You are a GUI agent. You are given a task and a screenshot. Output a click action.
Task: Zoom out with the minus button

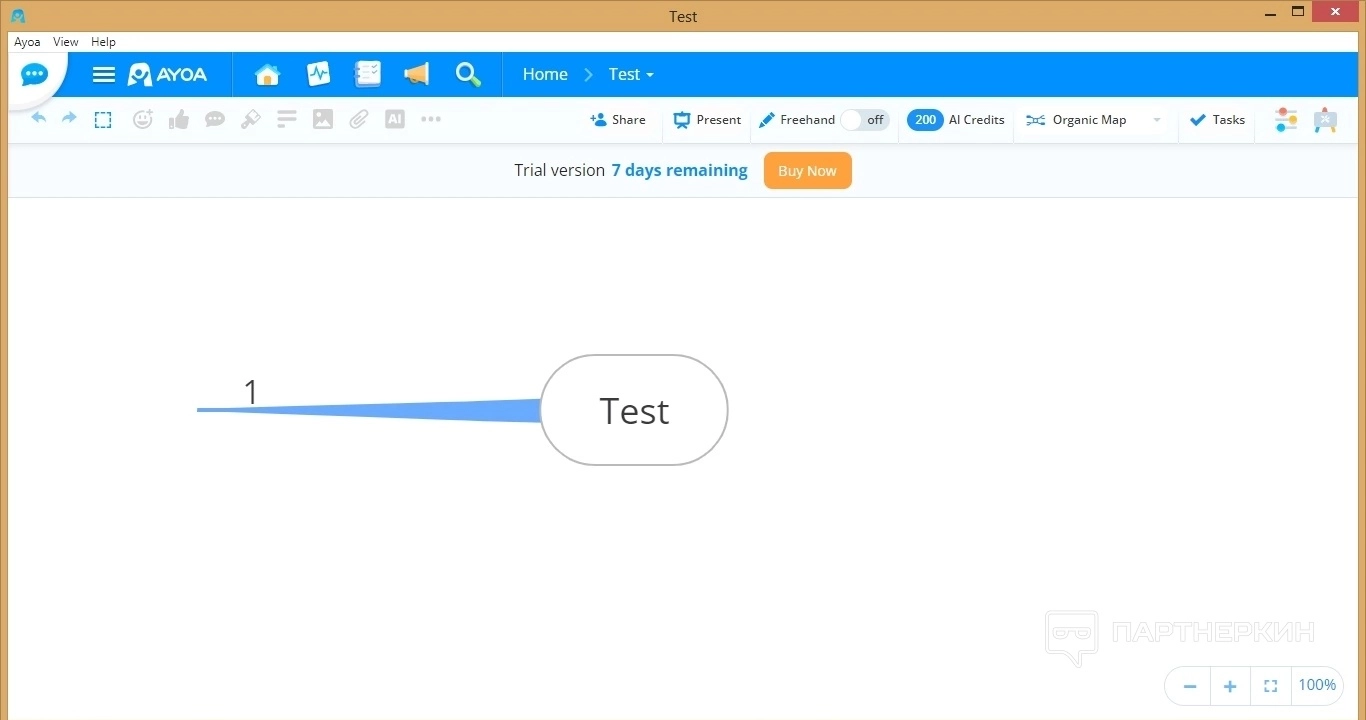pyautogui.click(x=1190, y=686)
